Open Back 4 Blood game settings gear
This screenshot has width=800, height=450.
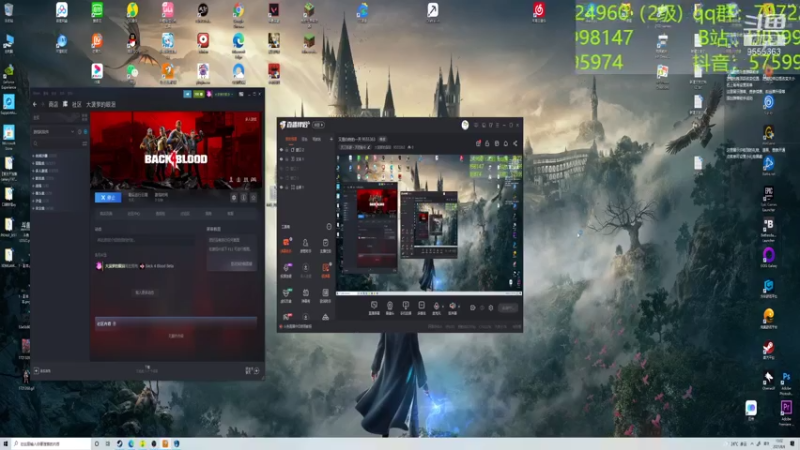(234, 197)
